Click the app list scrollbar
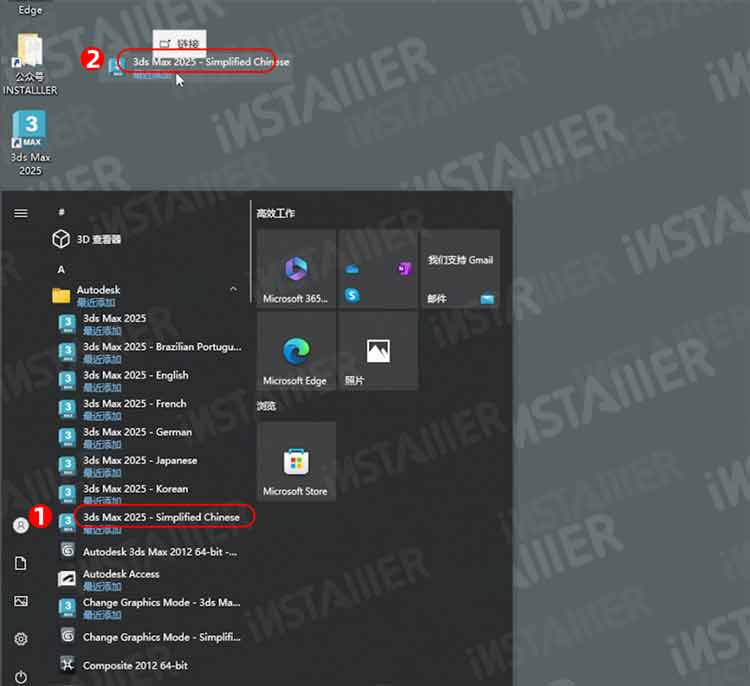The image size is (750, 686). point(251,252)
